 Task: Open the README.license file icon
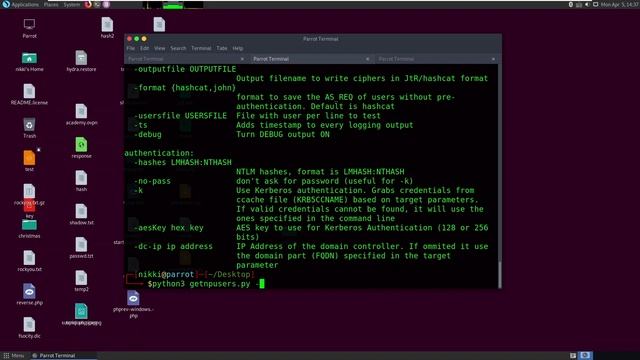pyautogui.click(x=29, y=91)
